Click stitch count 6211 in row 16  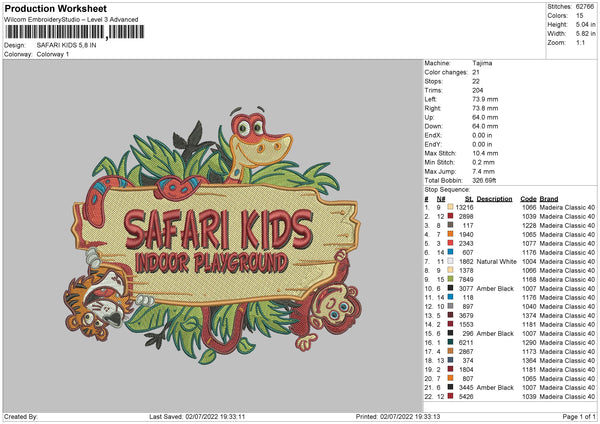point(466,342)
